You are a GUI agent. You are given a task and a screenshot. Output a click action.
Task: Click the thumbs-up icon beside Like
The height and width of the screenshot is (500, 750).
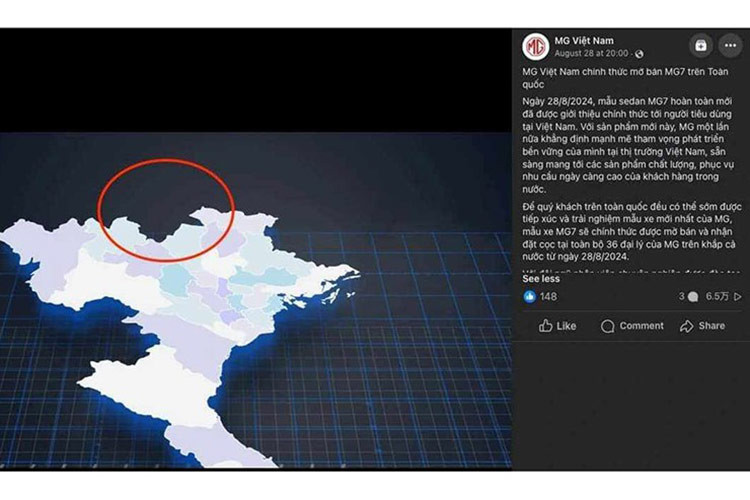click(545, 326)
